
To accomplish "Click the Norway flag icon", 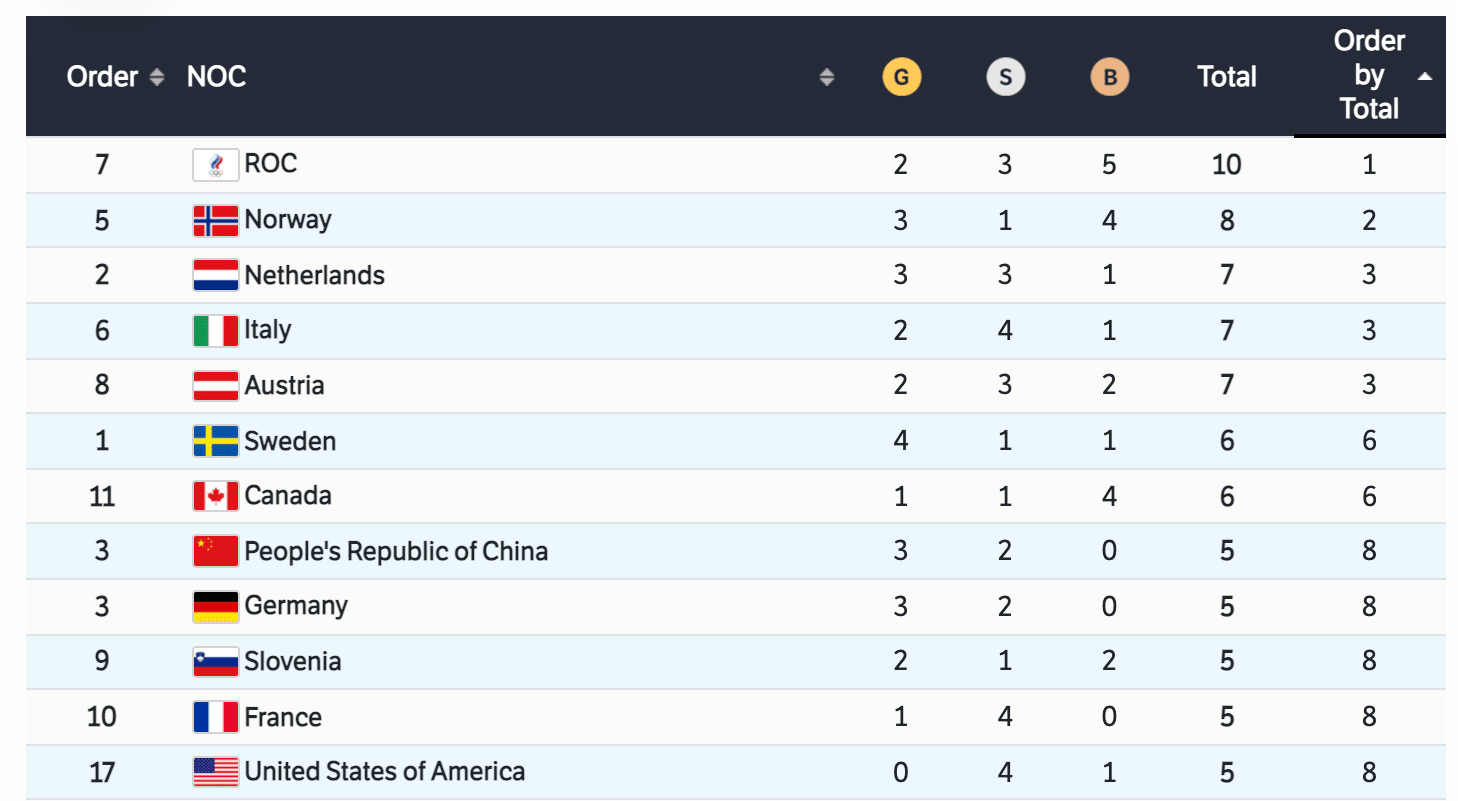I will tap(215, 220).
